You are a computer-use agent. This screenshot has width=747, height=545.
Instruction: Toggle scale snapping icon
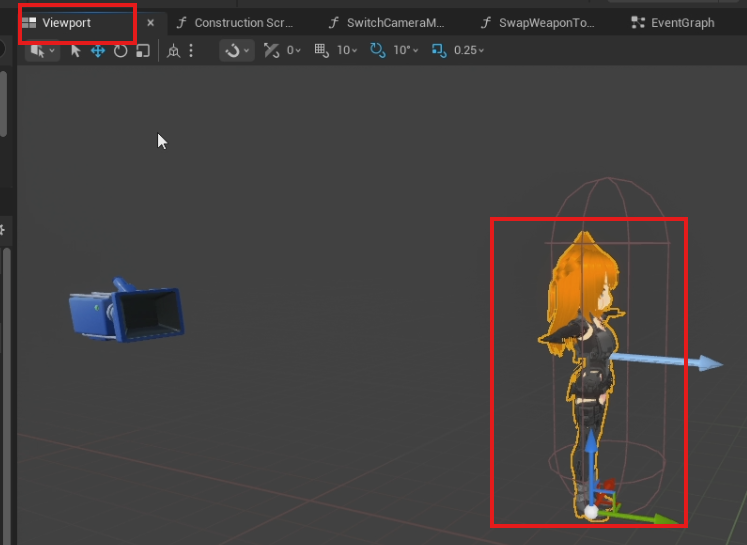pos(438,50)
